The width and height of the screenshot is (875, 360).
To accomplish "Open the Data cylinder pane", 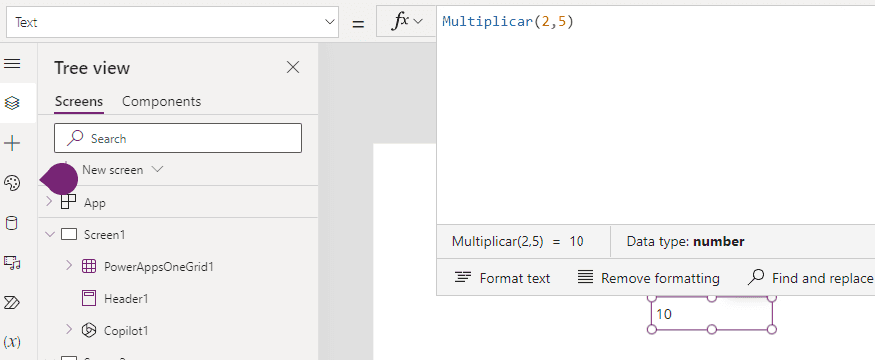I will pos(11,223).
